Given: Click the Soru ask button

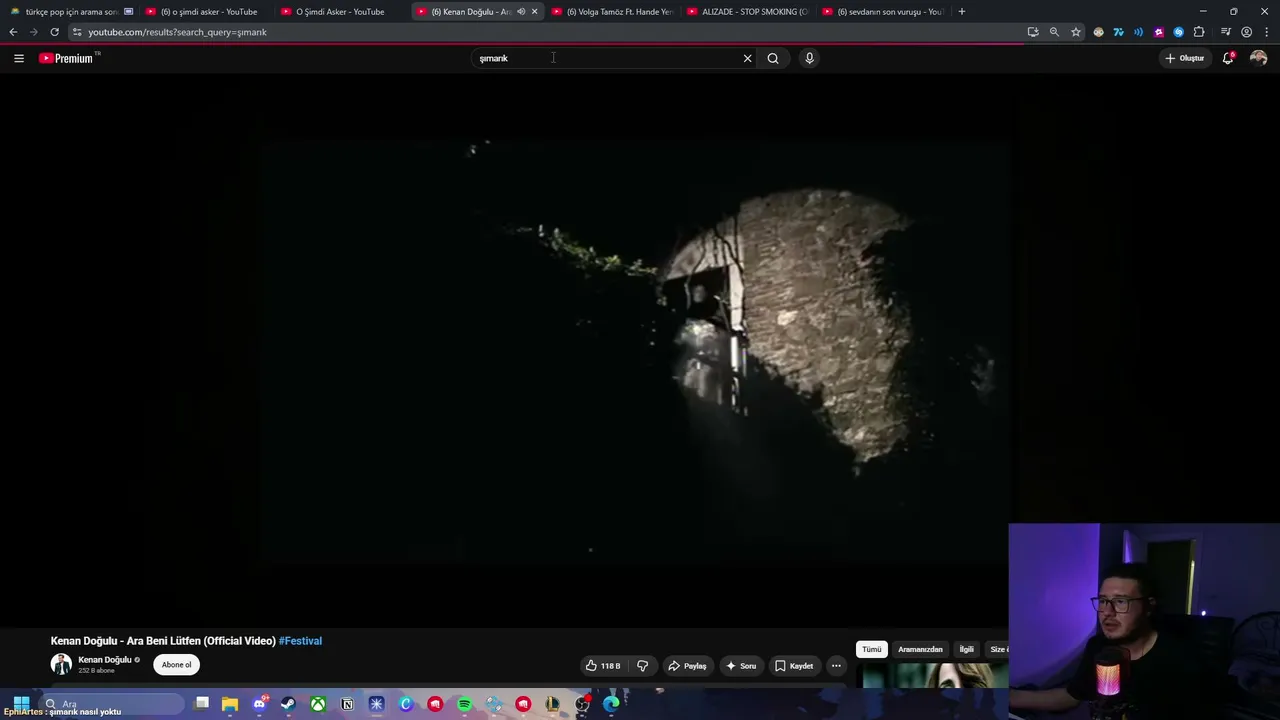Looking at the screenshot, I should (741, 666).
